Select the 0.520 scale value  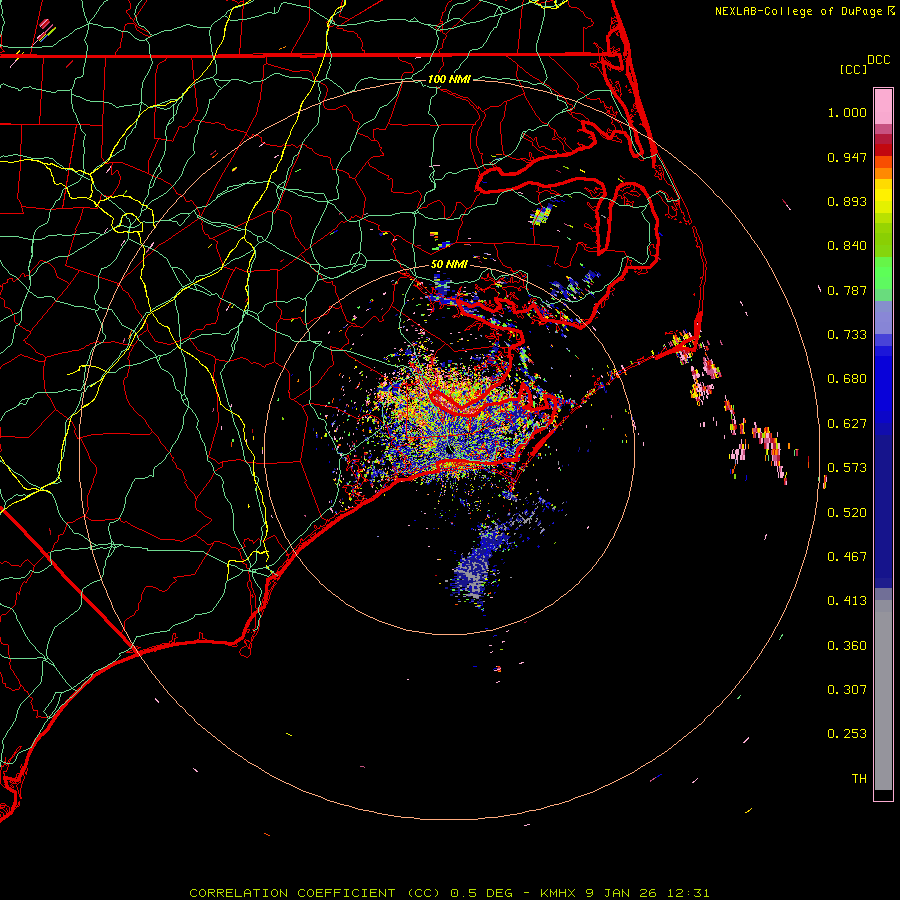point(847,513)
